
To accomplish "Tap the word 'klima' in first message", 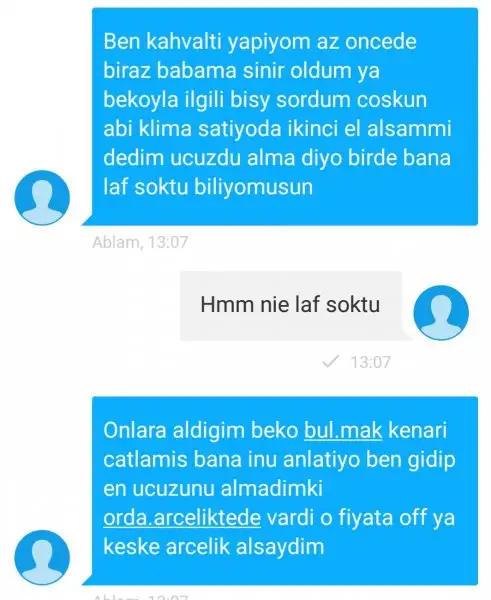I will [165, 129].
